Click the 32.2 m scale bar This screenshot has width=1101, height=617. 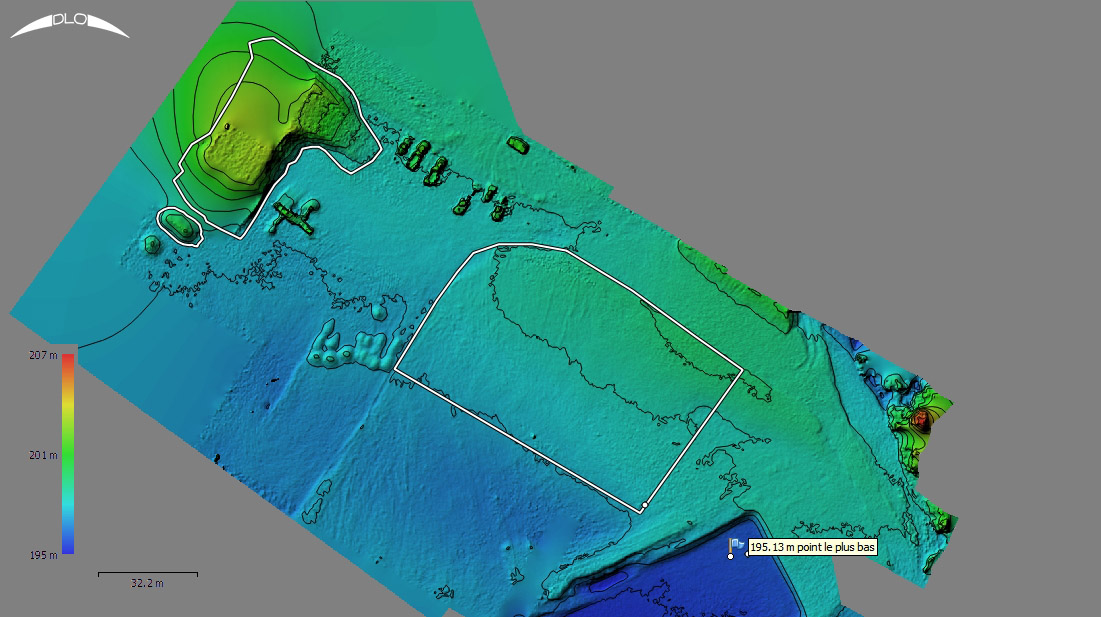[147, 574]
